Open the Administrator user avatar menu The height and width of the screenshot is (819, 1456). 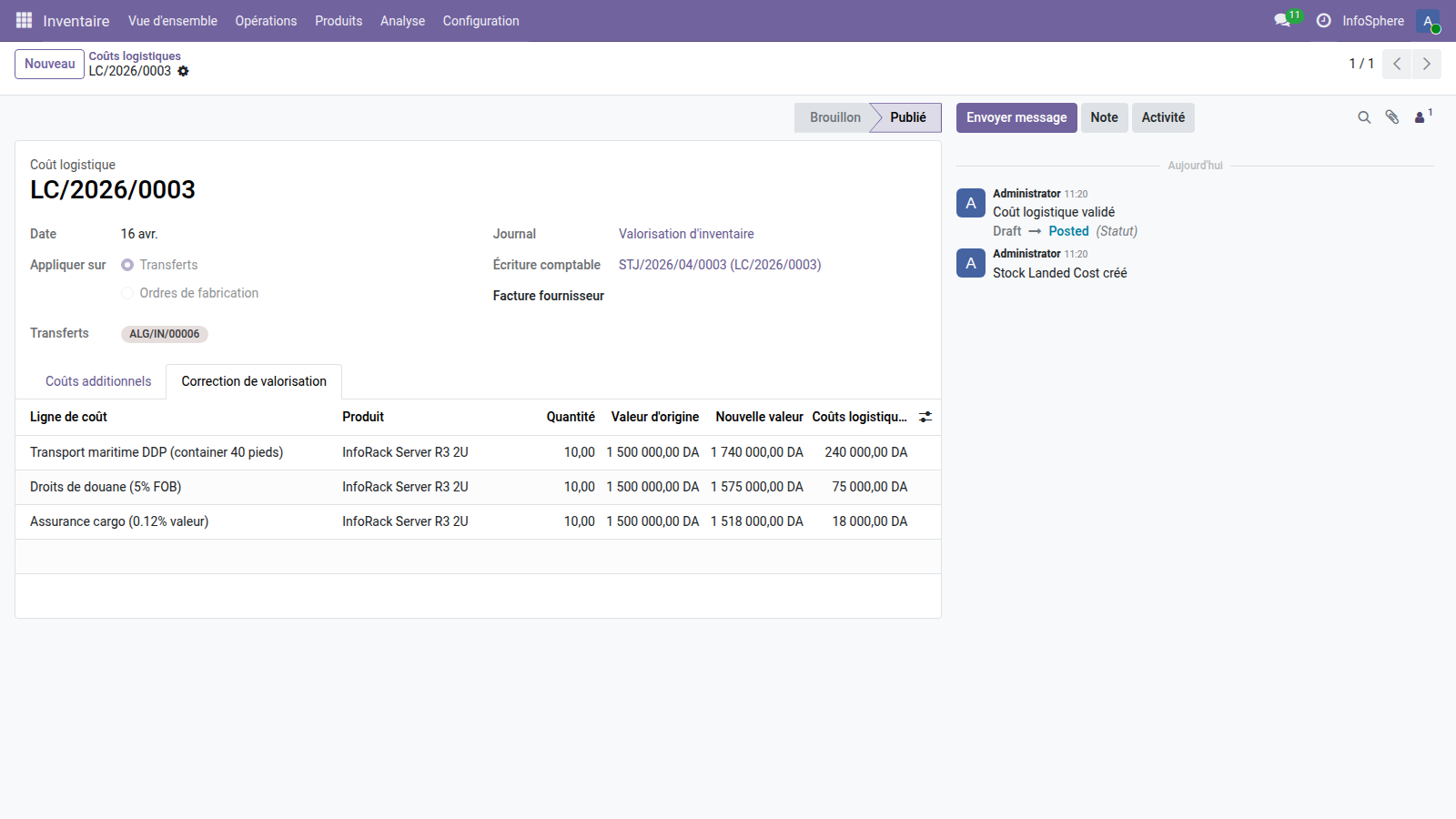[x=1428, y=20]
